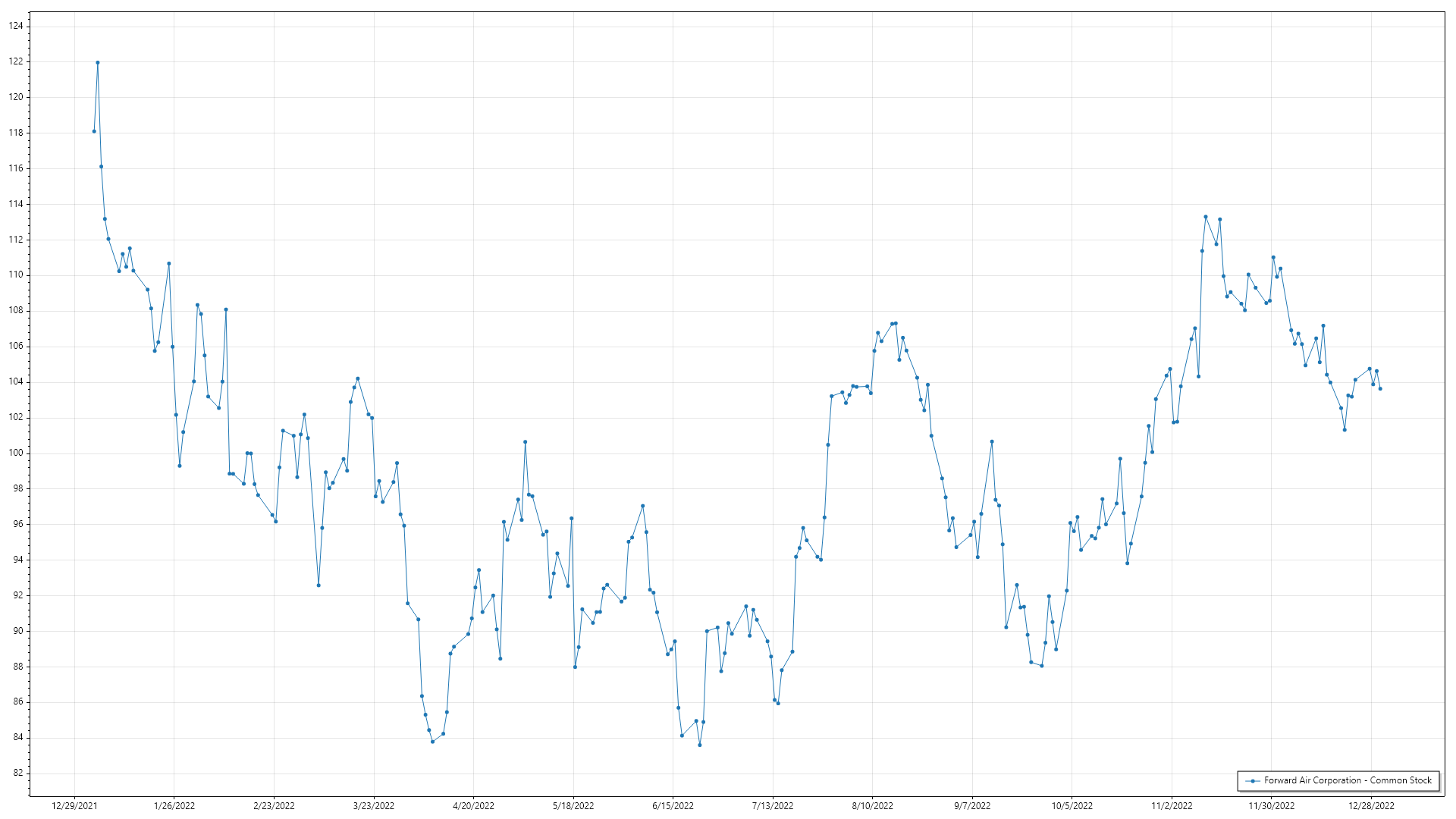Click the first data point of the series
Viewport: 1456px width, 819px height.
point(94,131)
